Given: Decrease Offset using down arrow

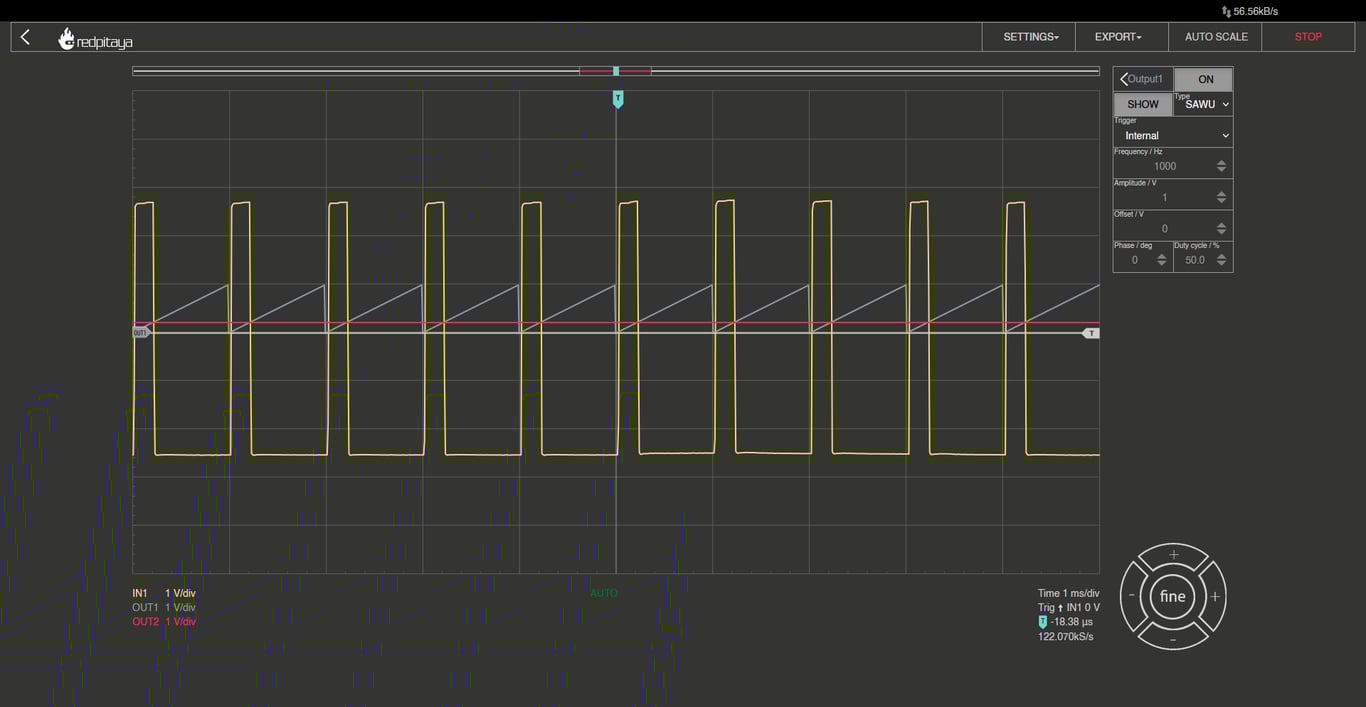Looking at the screenshot, I should [x=1221, y=232].
